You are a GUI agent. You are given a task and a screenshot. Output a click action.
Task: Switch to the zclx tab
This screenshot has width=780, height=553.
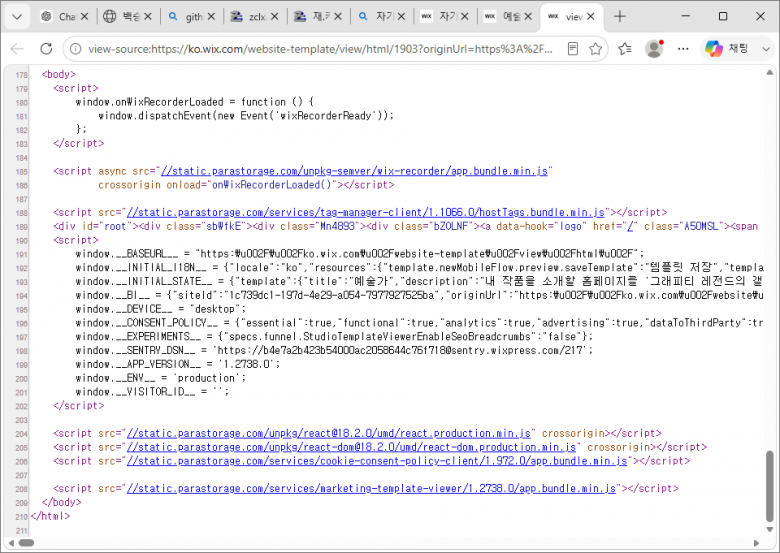click(x=248, y=17)
